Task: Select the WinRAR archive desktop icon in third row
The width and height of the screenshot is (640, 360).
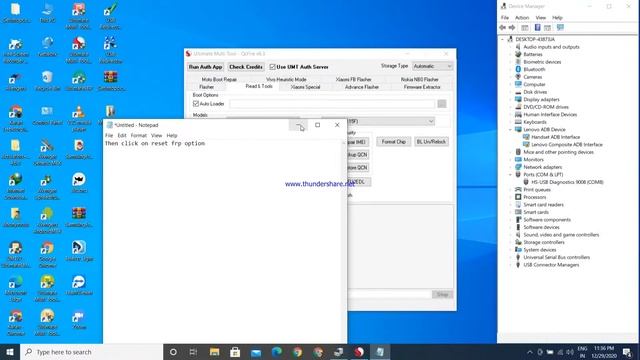Action: (110, 81)
